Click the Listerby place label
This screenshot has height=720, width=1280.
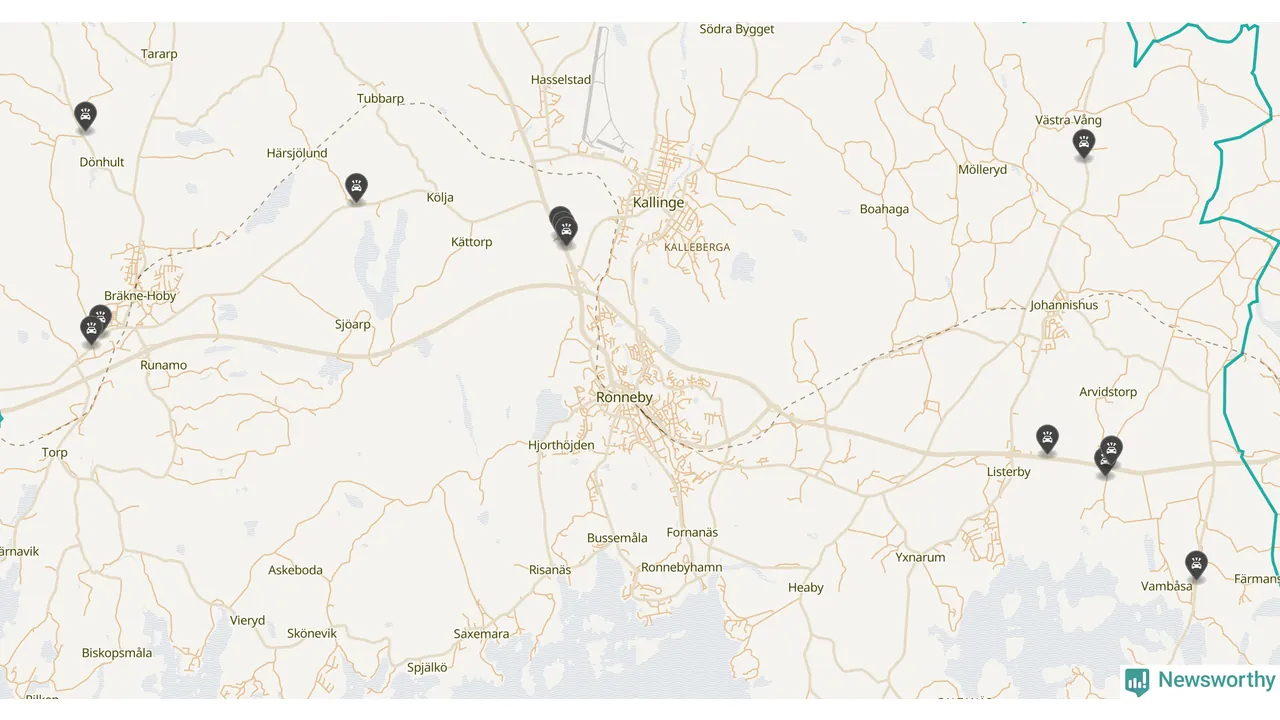click(1008, 472)
